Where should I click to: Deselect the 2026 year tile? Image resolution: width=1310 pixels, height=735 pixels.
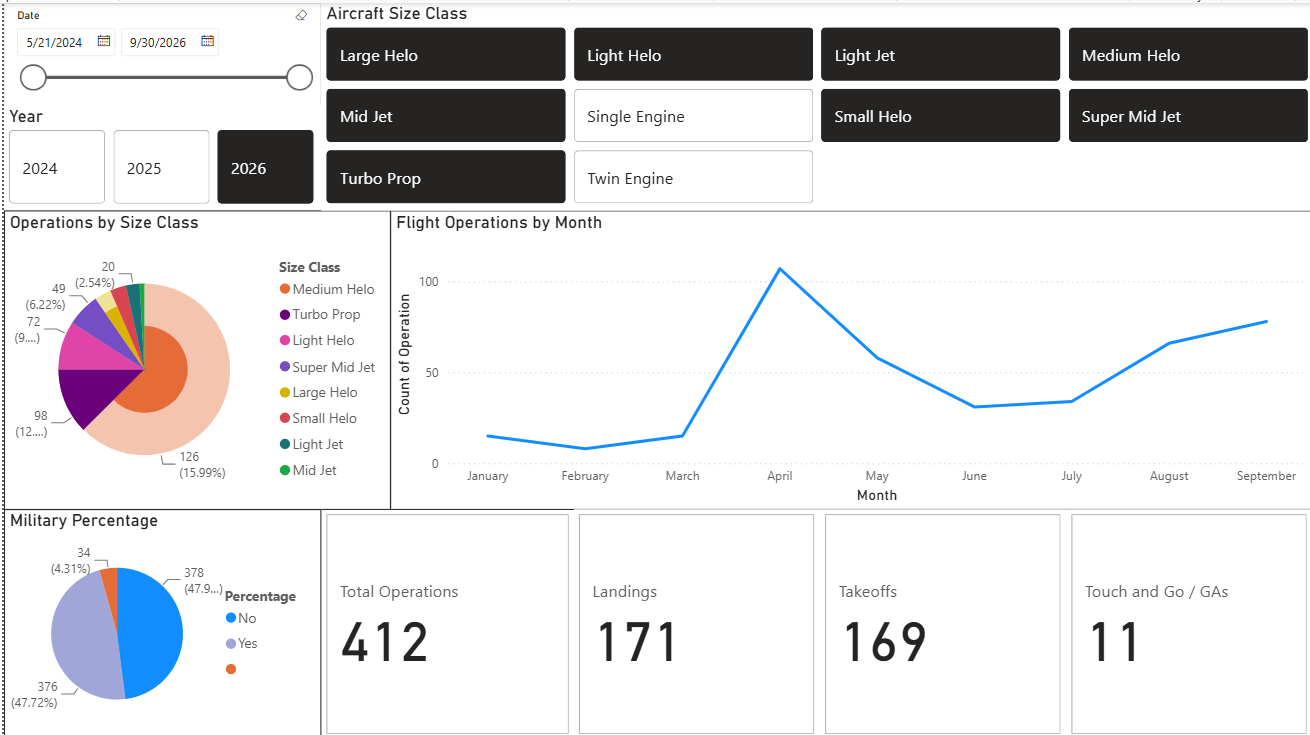click(265, 167)
